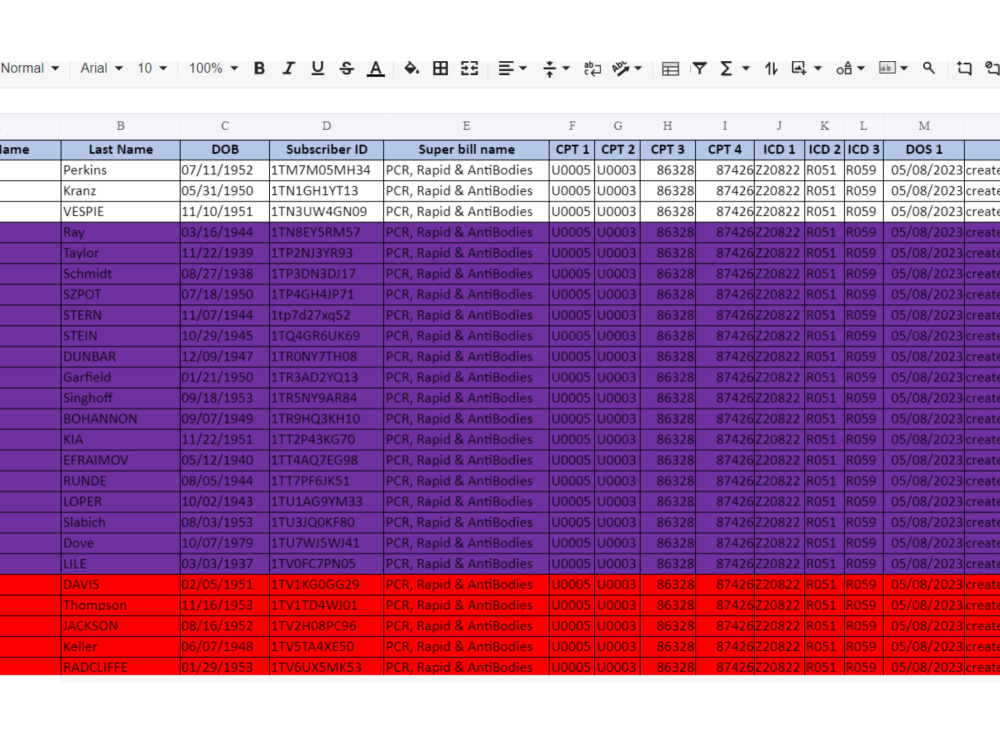Image resolution: width=1000 pixels, height=750 pixels.
Task: Open the Normal style dropdown
Action: click(x=30, y=68)
